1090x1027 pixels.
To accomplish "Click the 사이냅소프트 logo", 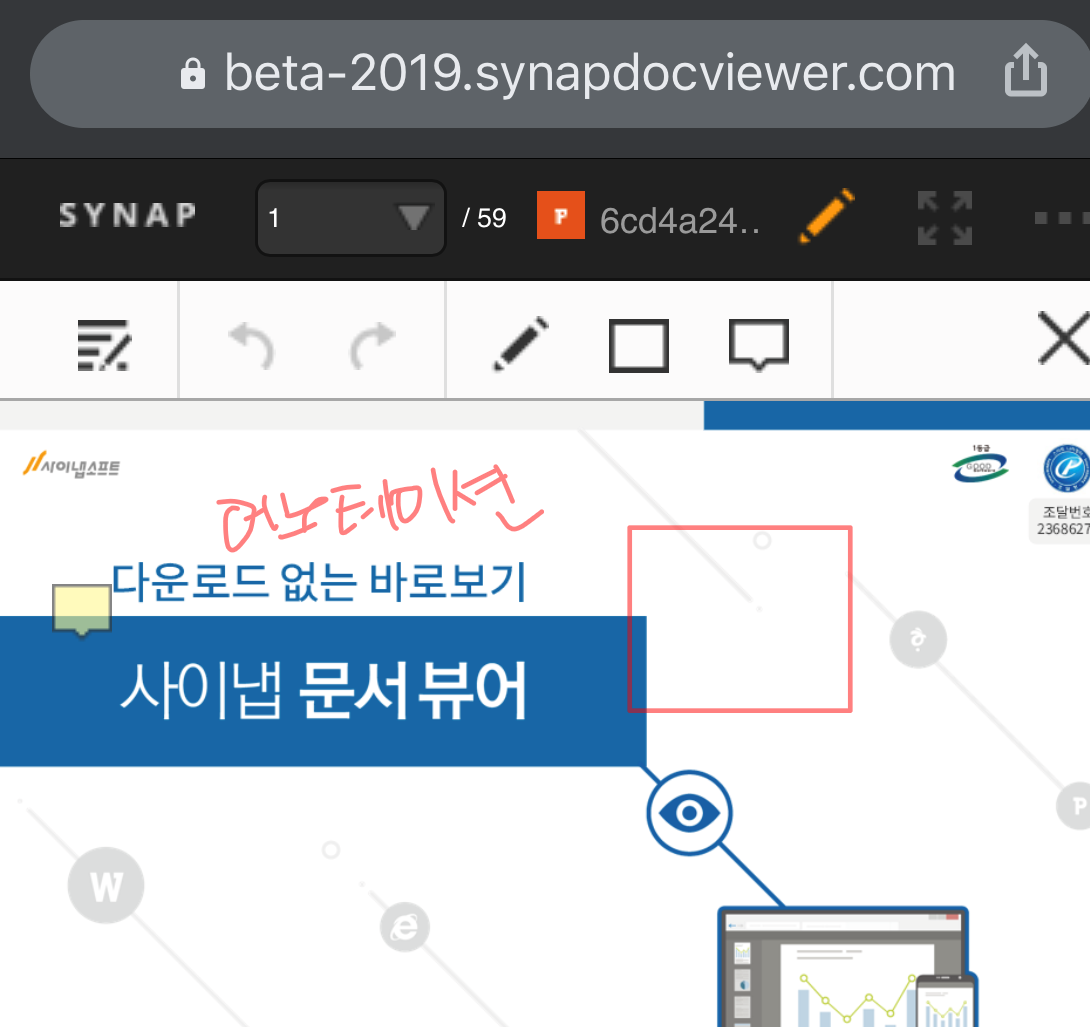I will (x=71, y=464).
